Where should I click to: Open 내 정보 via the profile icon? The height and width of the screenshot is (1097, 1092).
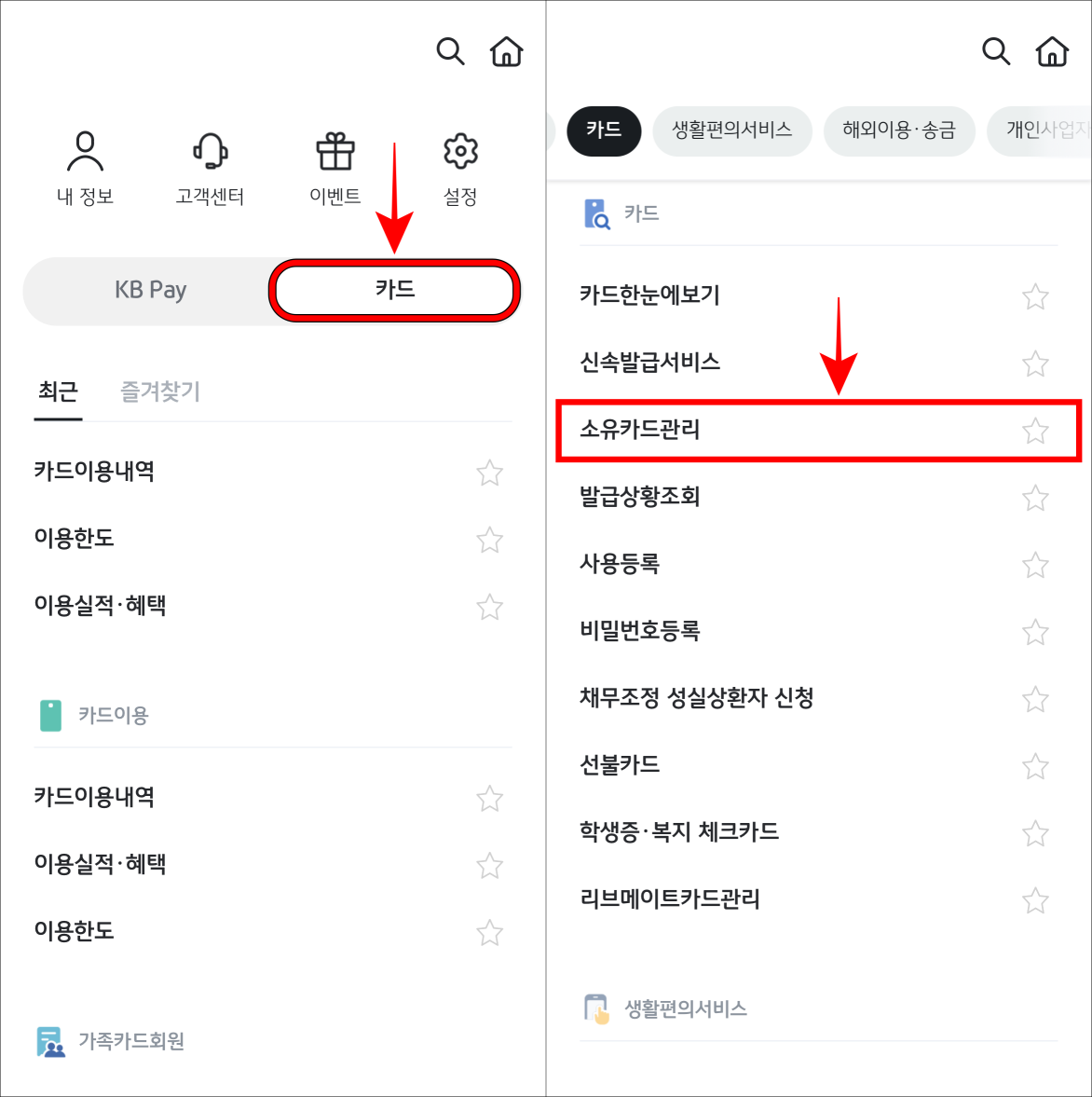(x=86, y=149)
